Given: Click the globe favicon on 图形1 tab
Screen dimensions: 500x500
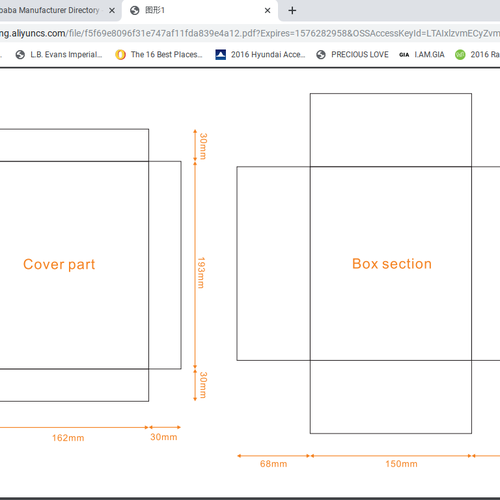Looking at the screenshot, I should [135, 11].
